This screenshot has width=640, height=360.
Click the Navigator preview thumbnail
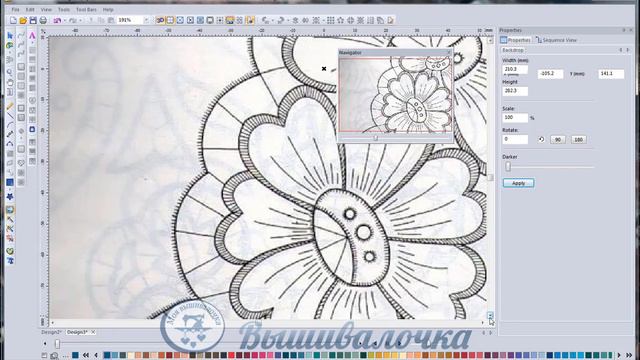tap(395, 95)
